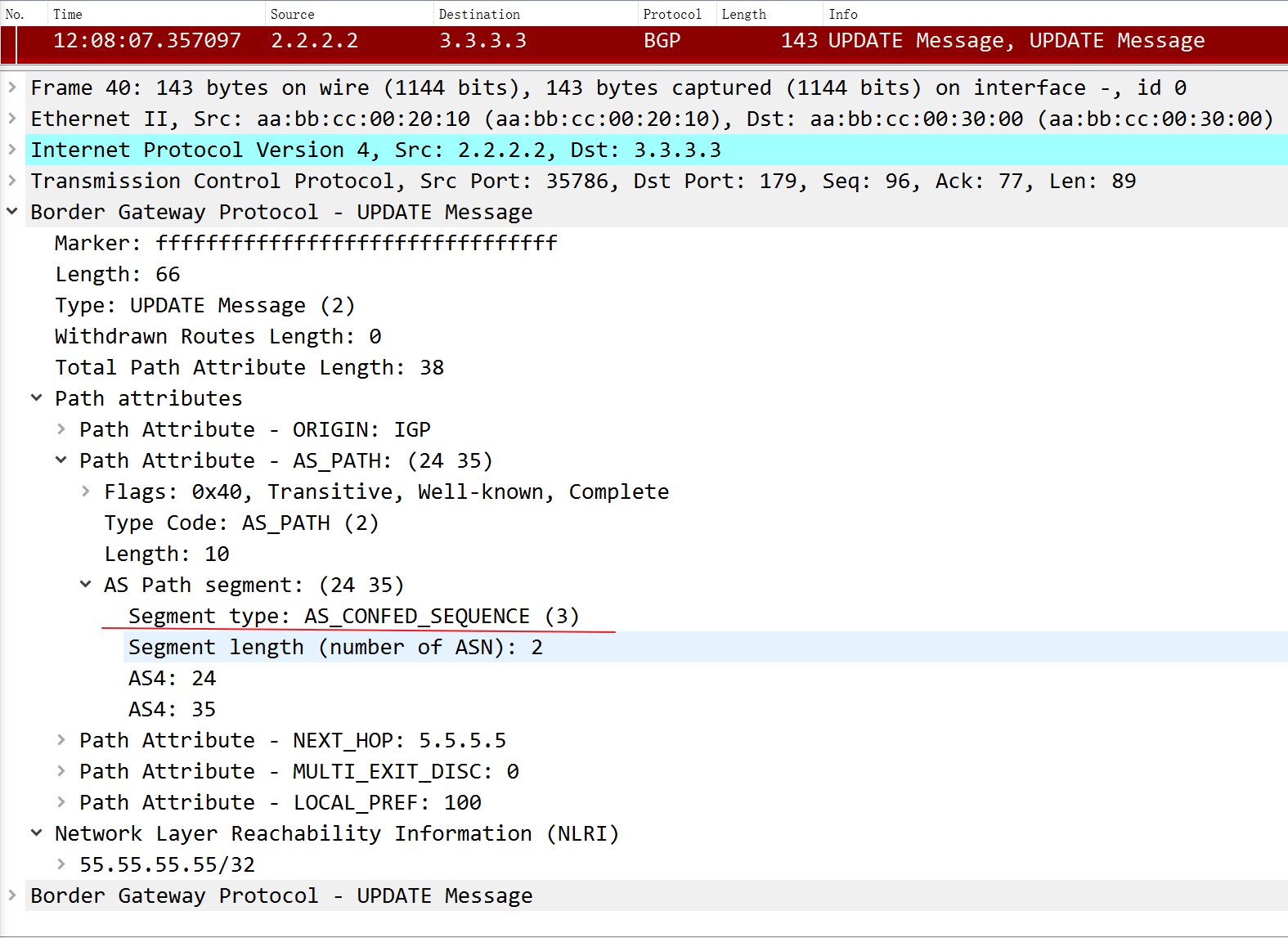Expand Transmission Control Protocol section

[x=12, y=180]
